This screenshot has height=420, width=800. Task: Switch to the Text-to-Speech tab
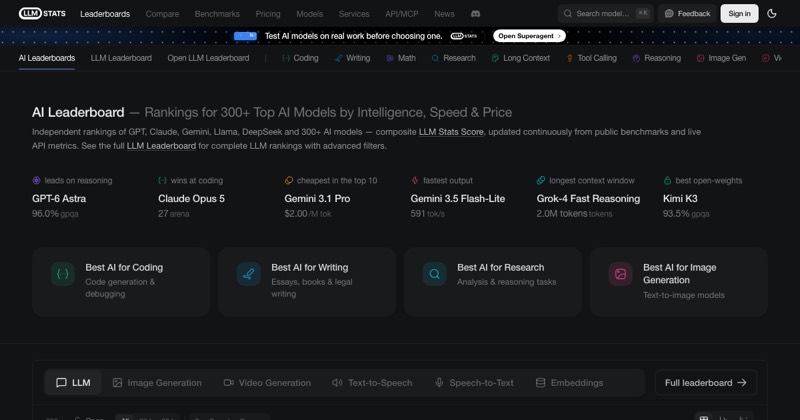(372, 383)
